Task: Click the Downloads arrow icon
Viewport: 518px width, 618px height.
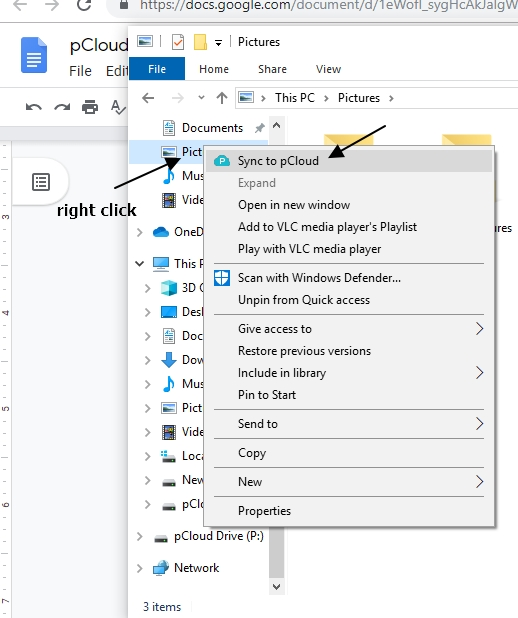Action: [x=169, y=360]
